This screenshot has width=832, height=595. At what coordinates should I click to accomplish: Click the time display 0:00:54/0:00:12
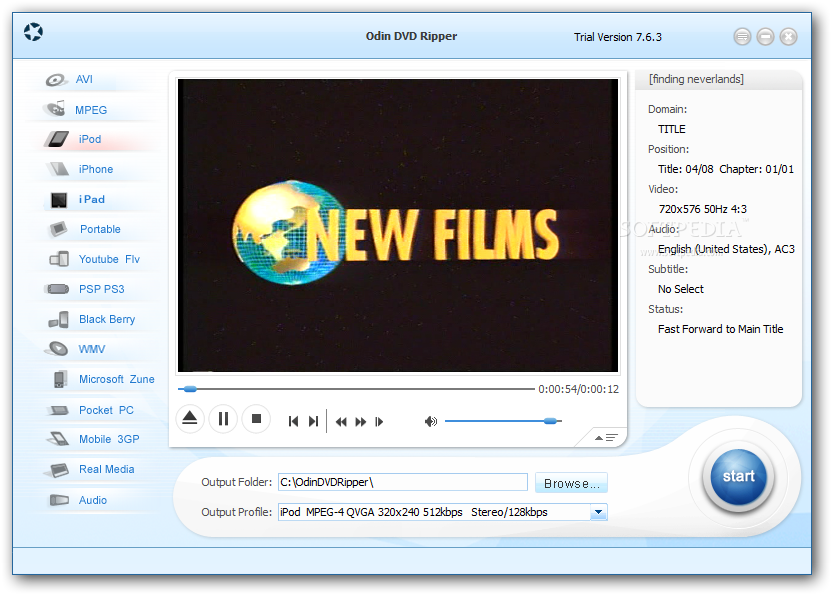(x=578, y=389)
